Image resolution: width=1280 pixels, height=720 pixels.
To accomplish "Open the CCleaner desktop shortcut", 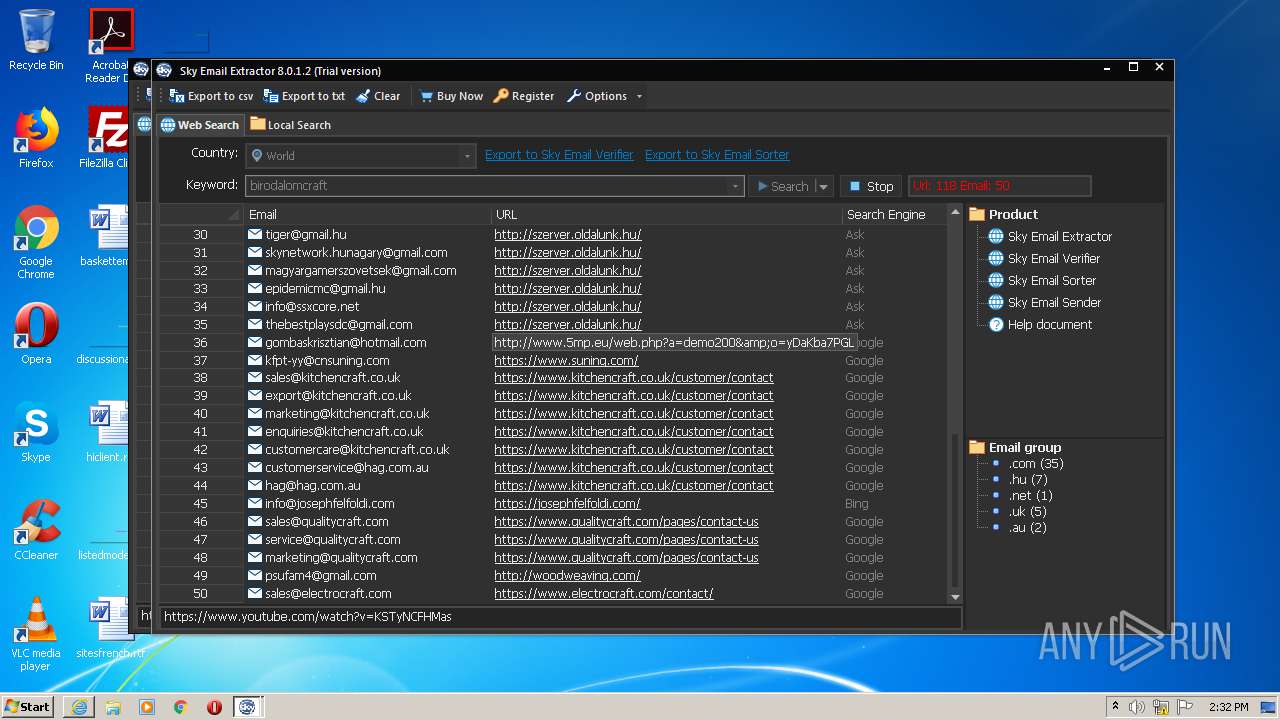I will click(x=36, y=530).
